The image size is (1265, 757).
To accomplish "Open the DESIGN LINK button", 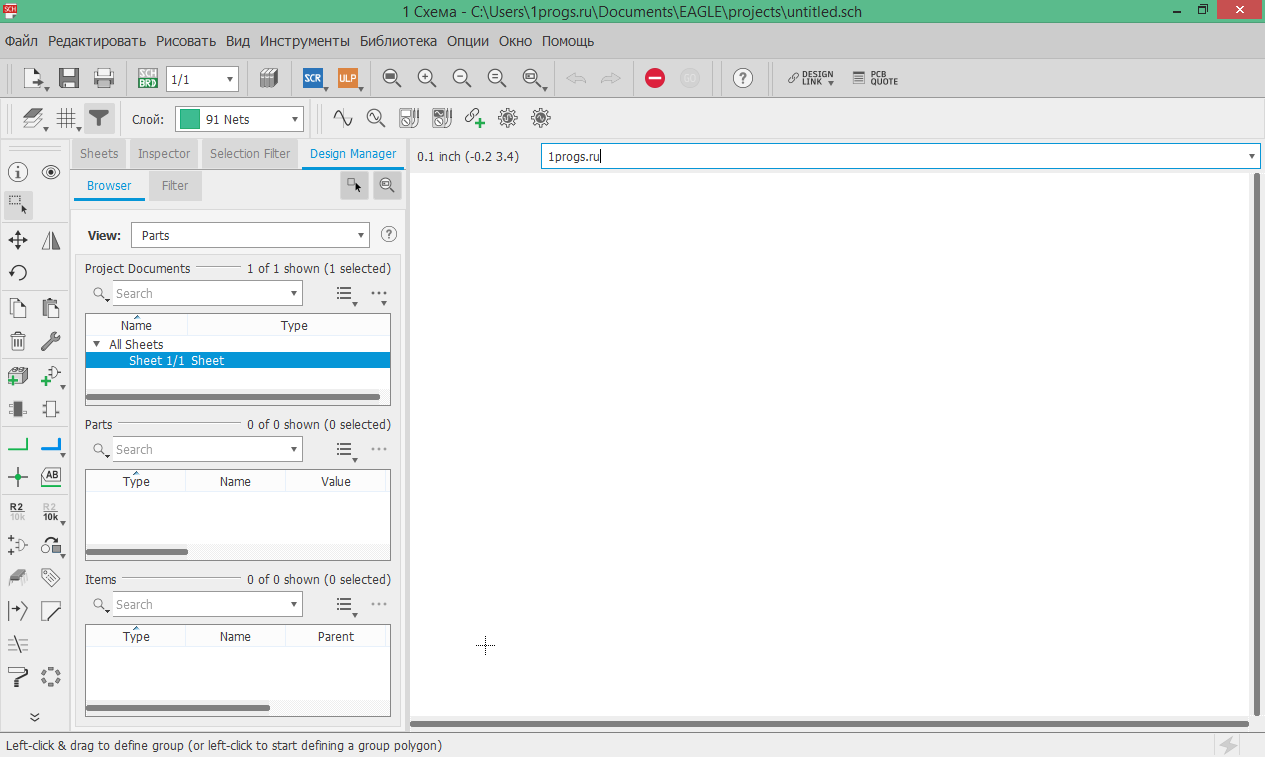I will (x=811, y=78).
